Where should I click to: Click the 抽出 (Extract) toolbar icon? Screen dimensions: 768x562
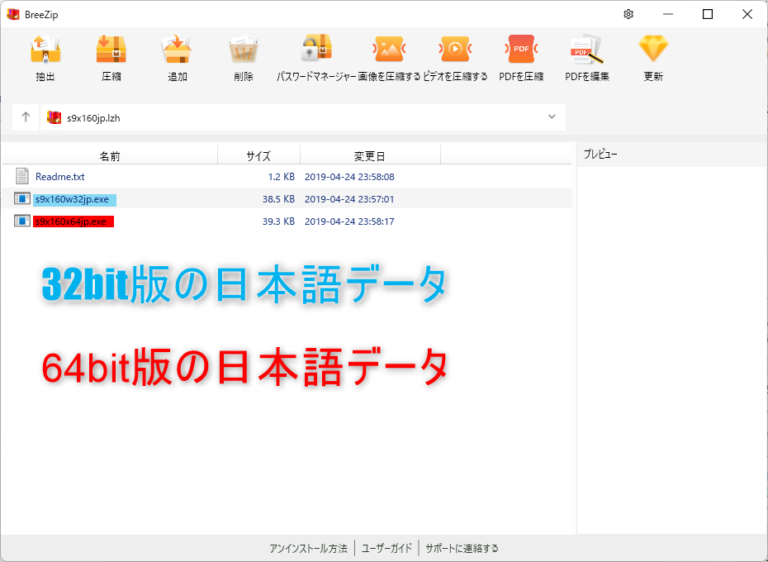tap(45, 50)
